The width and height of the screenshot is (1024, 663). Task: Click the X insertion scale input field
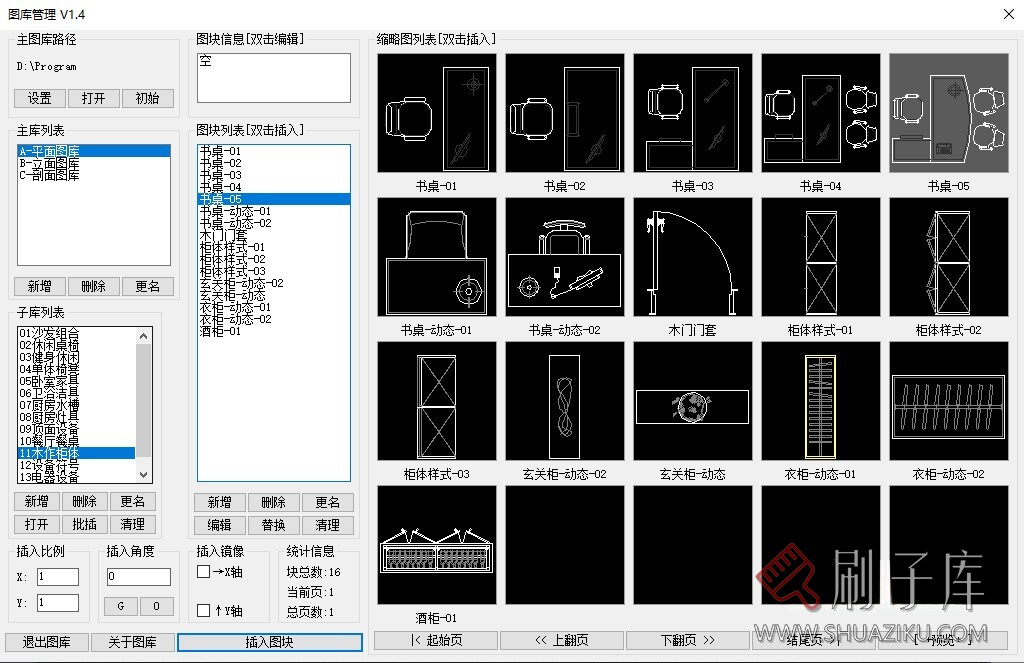coord(57,576)
